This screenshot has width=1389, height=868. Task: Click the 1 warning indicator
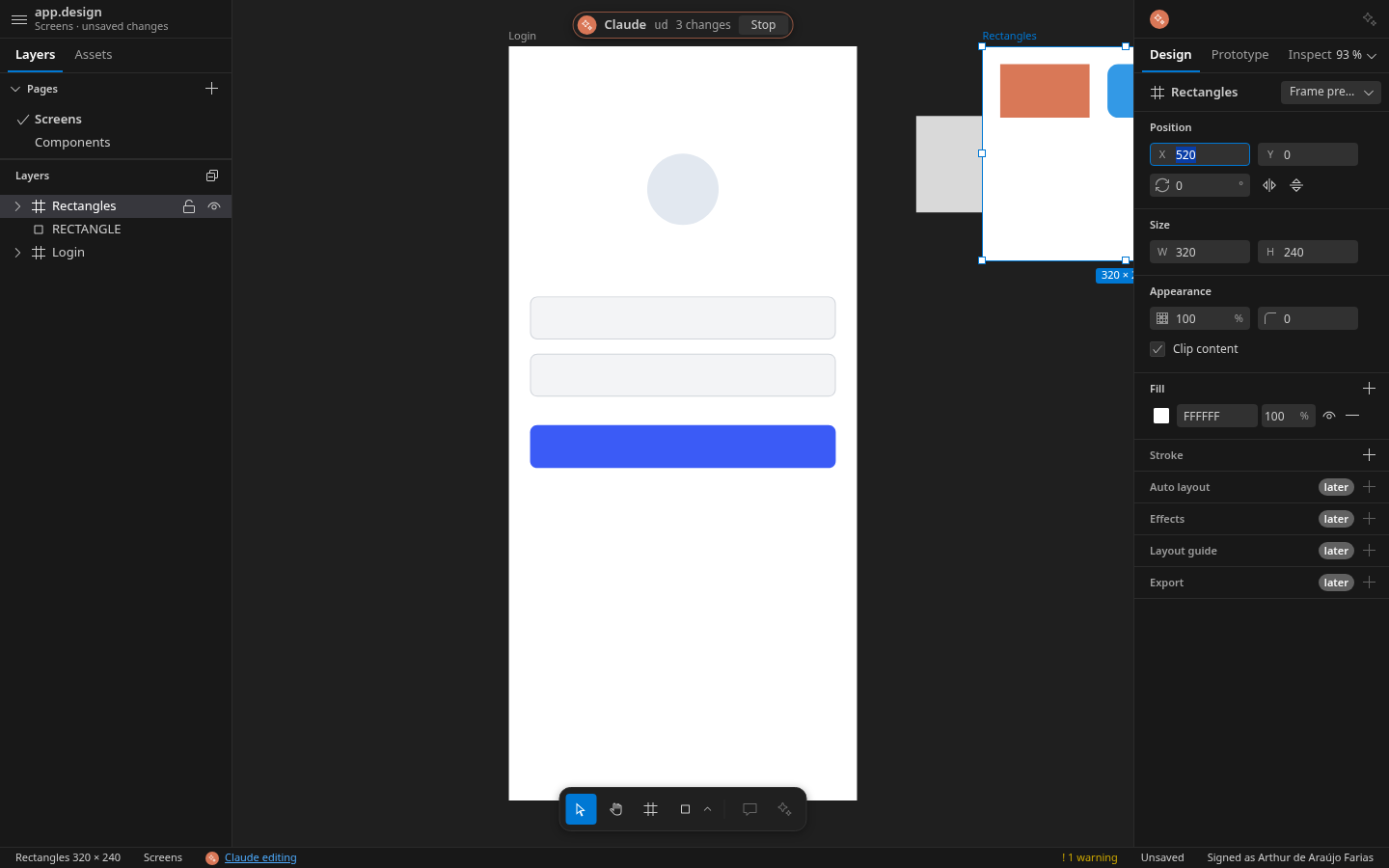1090,857
